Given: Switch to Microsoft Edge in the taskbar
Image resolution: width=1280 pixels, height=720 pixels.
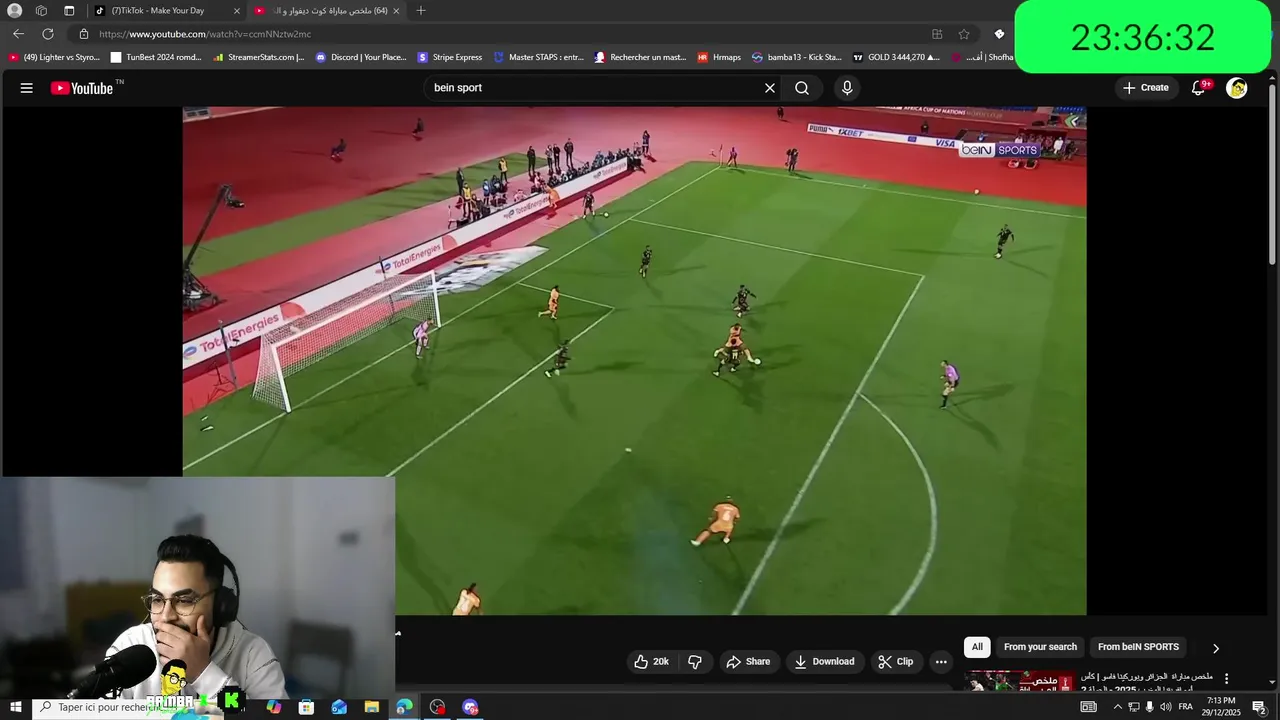Looking at the screenshot, I should [404, 707].
